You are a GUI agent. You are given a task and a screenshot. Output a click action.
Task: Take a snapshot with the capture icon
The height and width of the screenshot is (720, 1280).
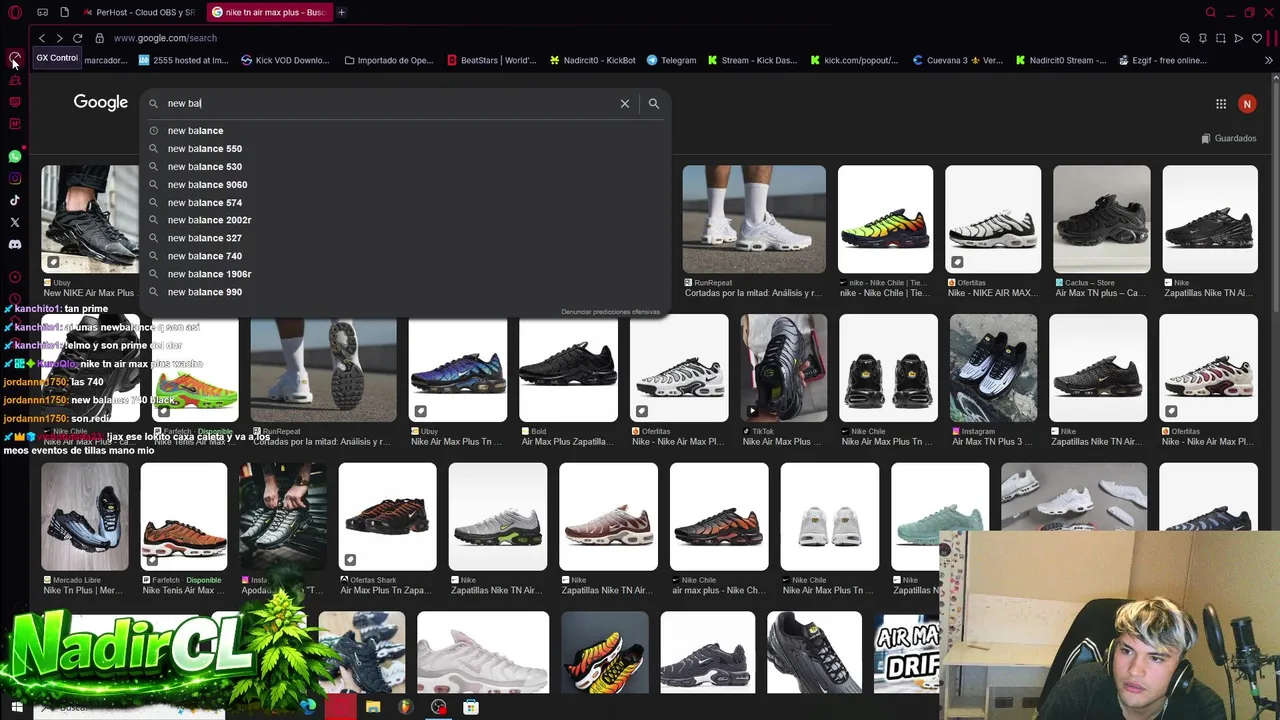[1220, 38]
